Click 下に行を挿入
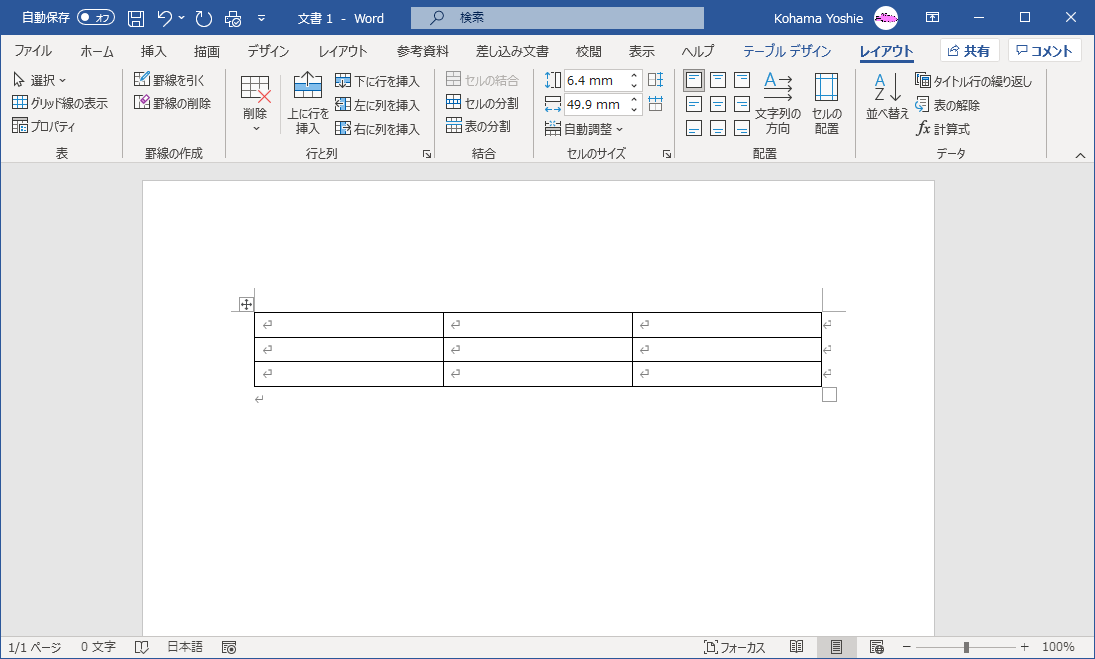This screenshot has width=1095, height=659. point(377,81)
